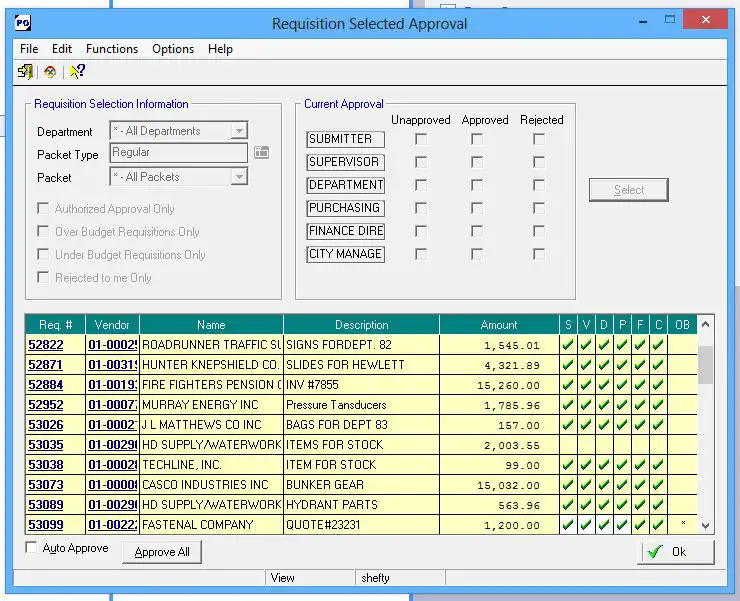The height and width of the screenshot is (601, 740).
Task: Open vendor link for MURRAY ENERGY INC
Action: (113, 405)
